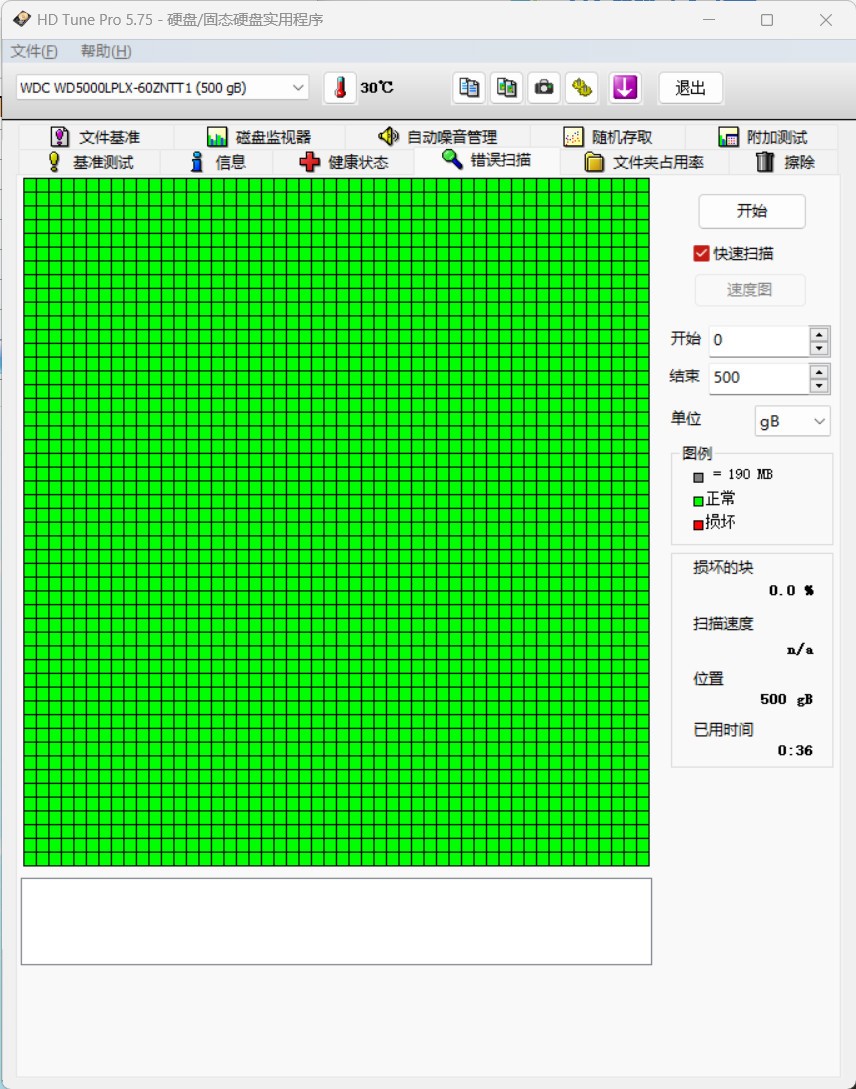This screenshot has width=856, height=1089.
Task: Open the 帮助(H) menu
Action: click(x=106, y=51)
